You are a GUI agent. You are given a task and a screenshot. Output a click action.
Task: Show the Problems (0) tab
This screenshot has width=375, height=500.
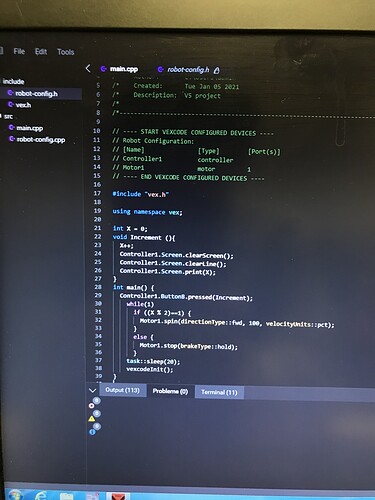click(170, 391)
